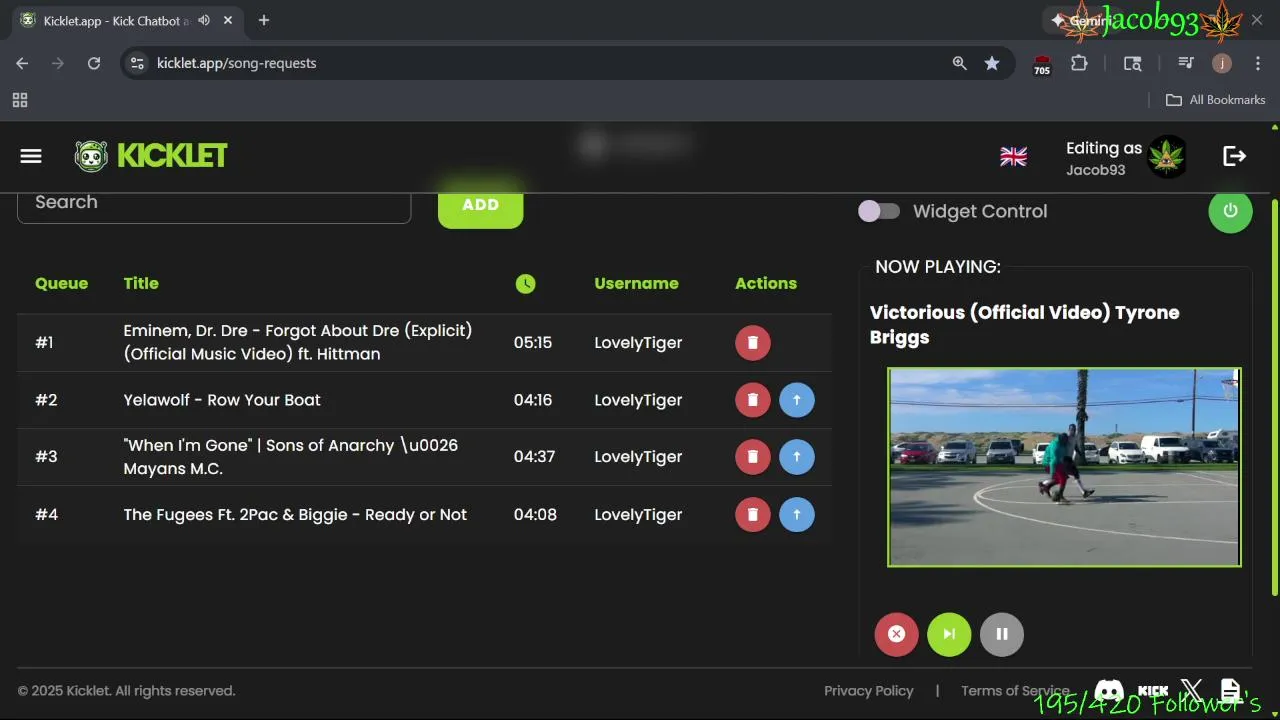Viewport: 1280px width, 720px height.
Task: Open the apps grid in bookmarks bar
Action: (x=20, y=100)
